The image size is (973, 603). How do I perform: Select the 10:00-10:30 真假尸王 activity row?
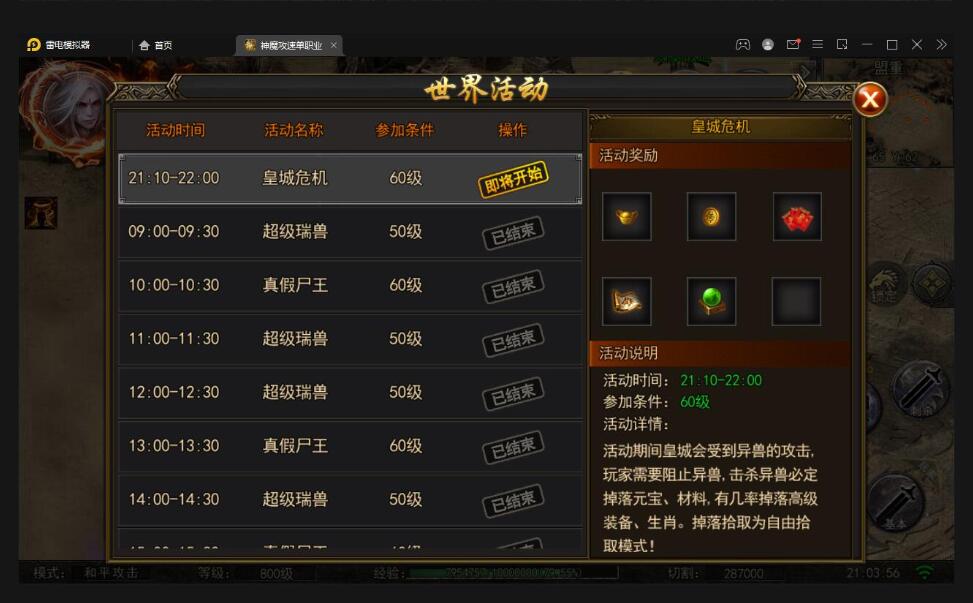pos(350,285)
